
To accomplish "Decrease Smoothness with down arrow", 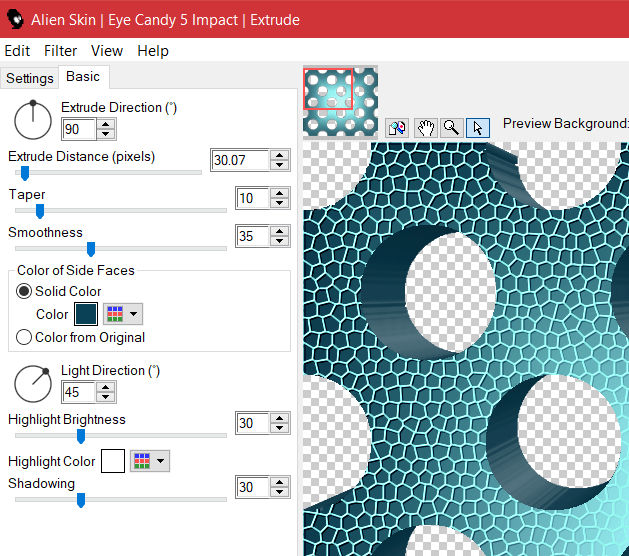I will [x=280, y=241].
